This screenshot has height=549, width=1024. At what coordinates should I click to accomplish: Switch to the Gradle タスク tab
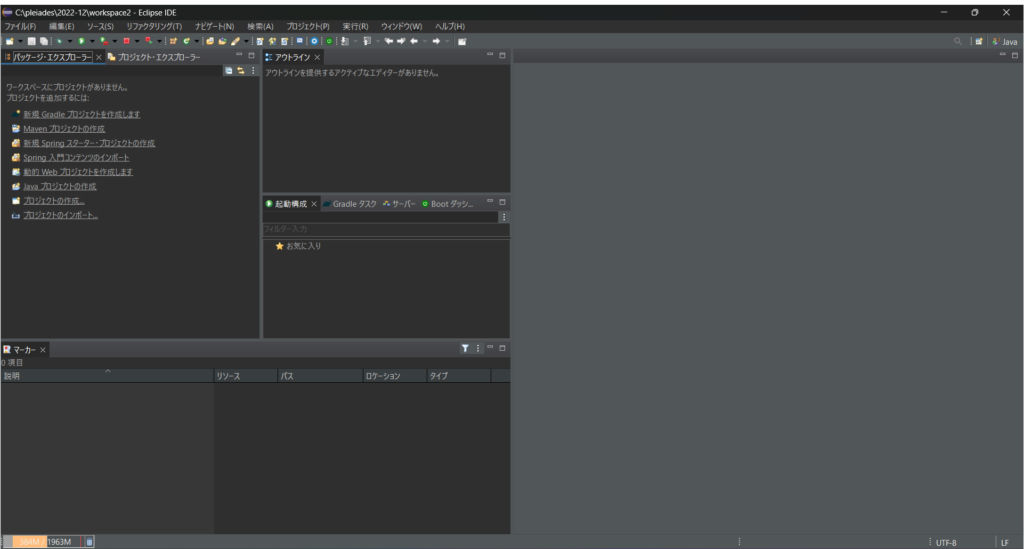tap(353, 203)
